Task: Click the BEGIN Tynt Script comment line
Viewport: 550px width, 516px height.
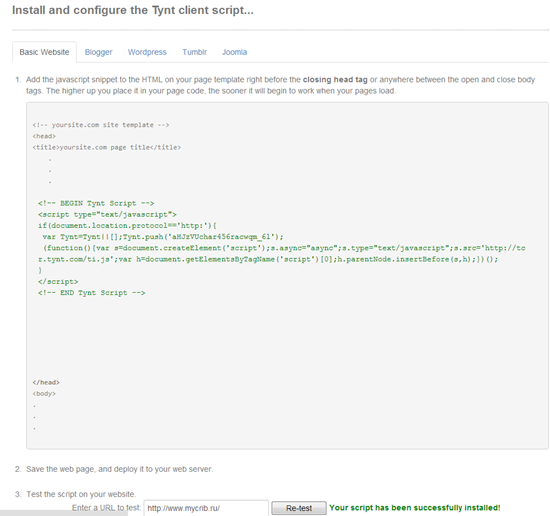Action: [96, 203]
